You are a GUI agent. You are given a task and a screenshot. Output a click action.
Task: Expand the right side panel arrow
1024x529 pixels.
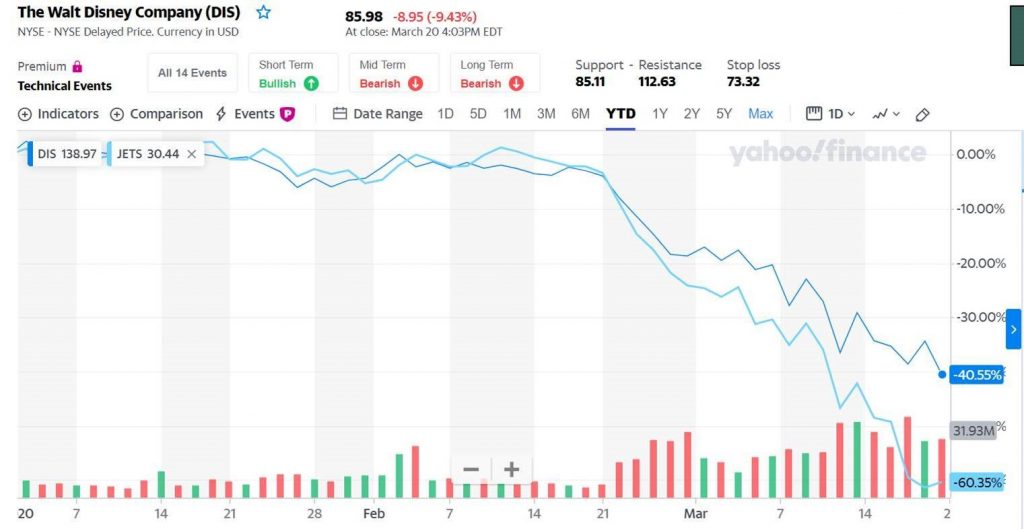1014,329
